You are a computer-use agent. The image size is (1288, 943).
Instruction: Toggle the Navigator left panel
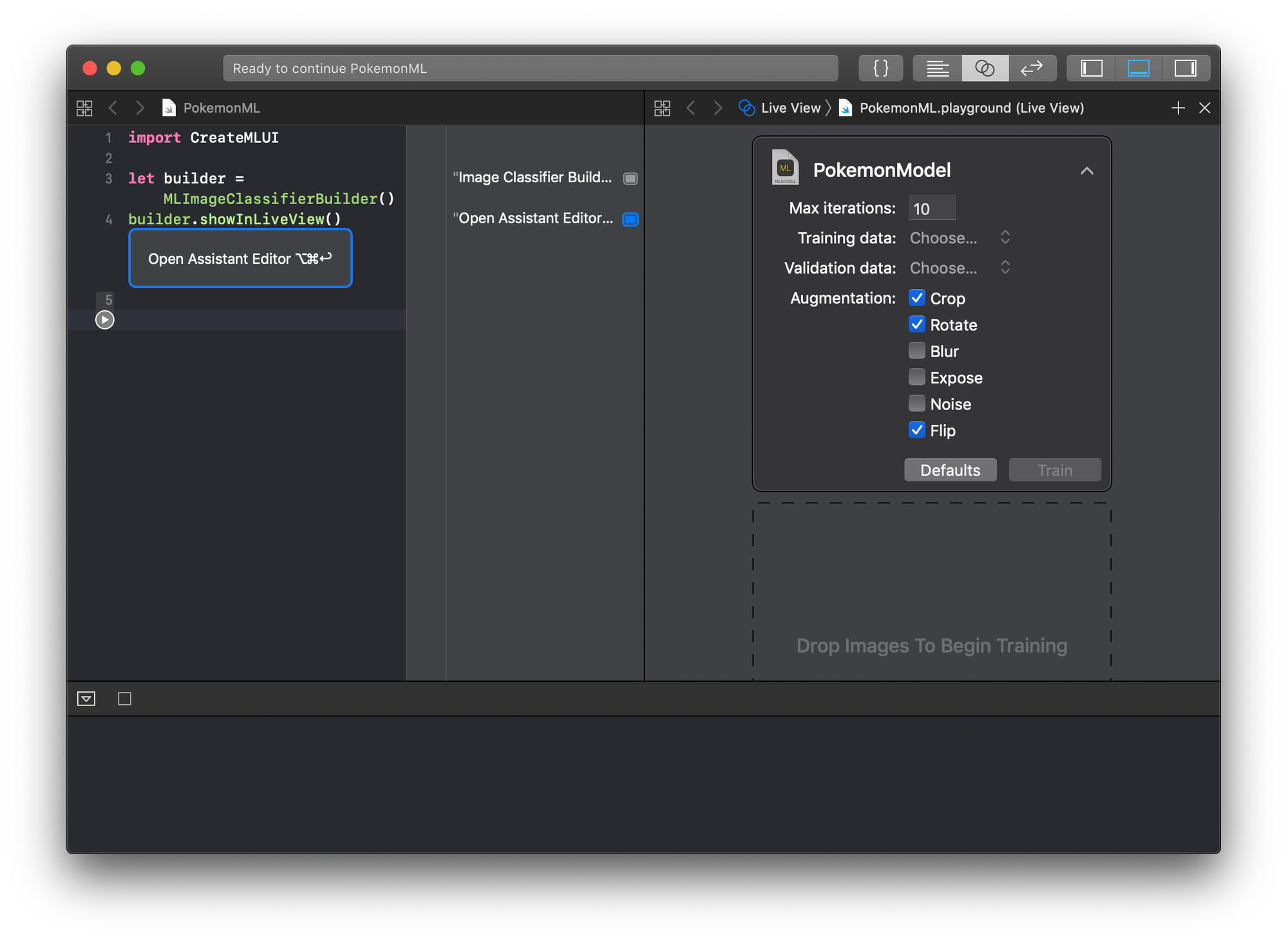[x=1091, y=68]
